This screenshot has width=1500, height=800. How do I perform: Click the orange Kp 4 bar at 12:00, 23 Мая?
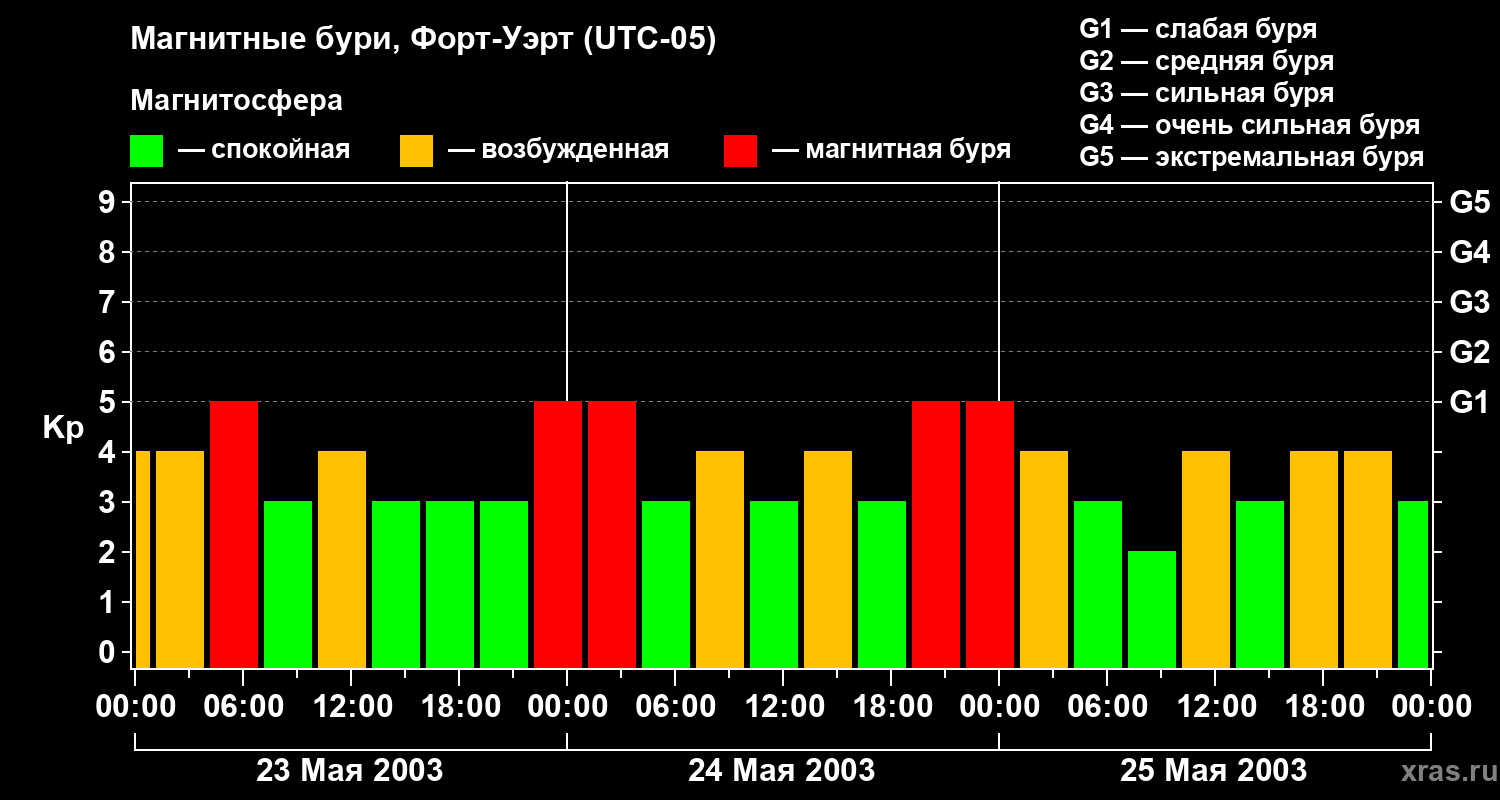(x=342, y=559)
